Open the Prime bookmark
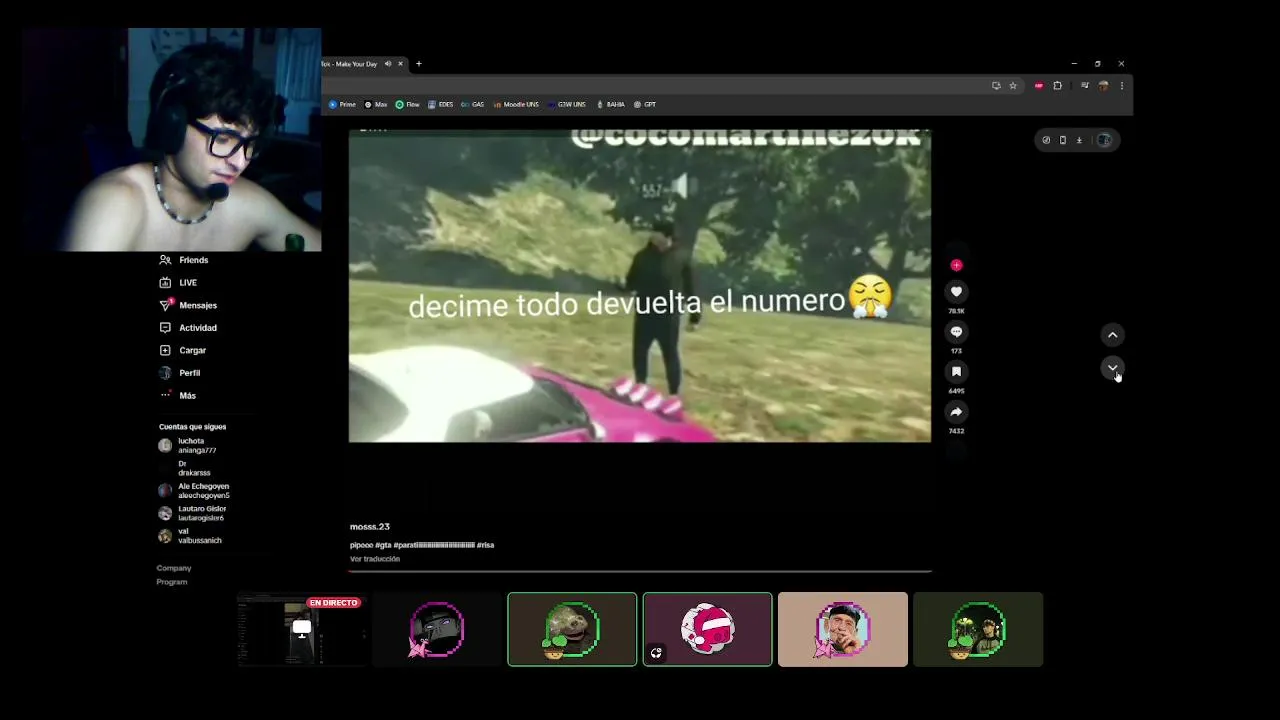1280x720 pixels. point(342,104)
